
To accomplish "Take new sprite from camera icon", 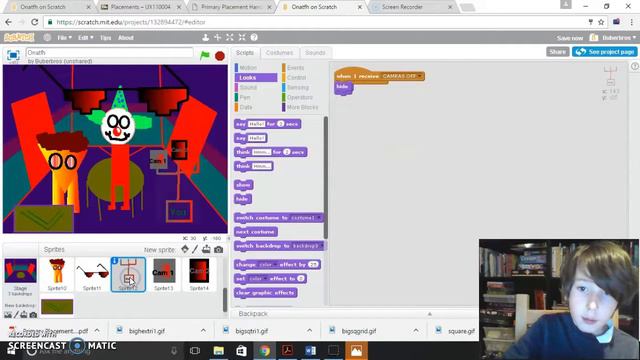I will point(218,249).
